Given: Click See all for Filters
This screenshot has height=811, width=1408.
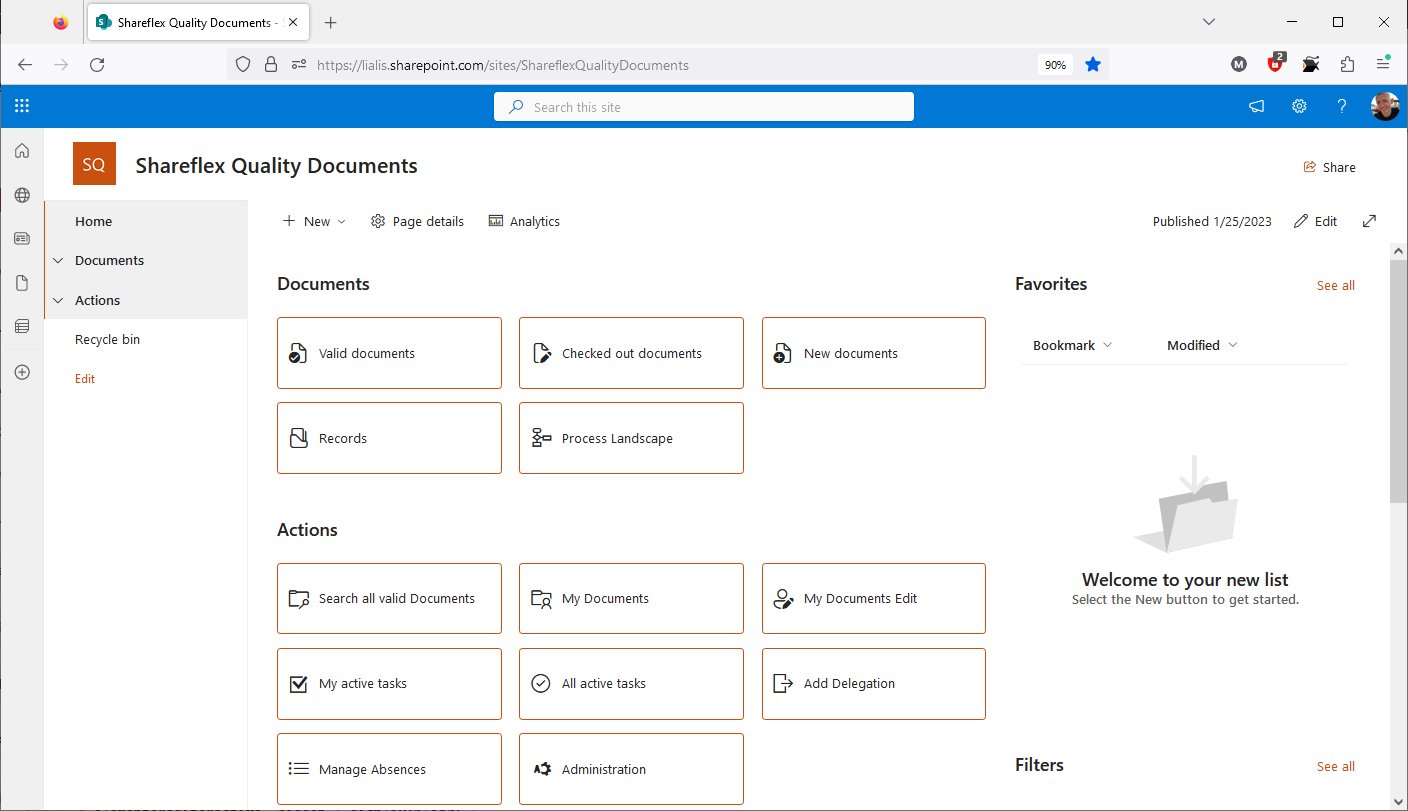Looking at the screenshot, I should pyautogui.click(x=1335, y=766).
